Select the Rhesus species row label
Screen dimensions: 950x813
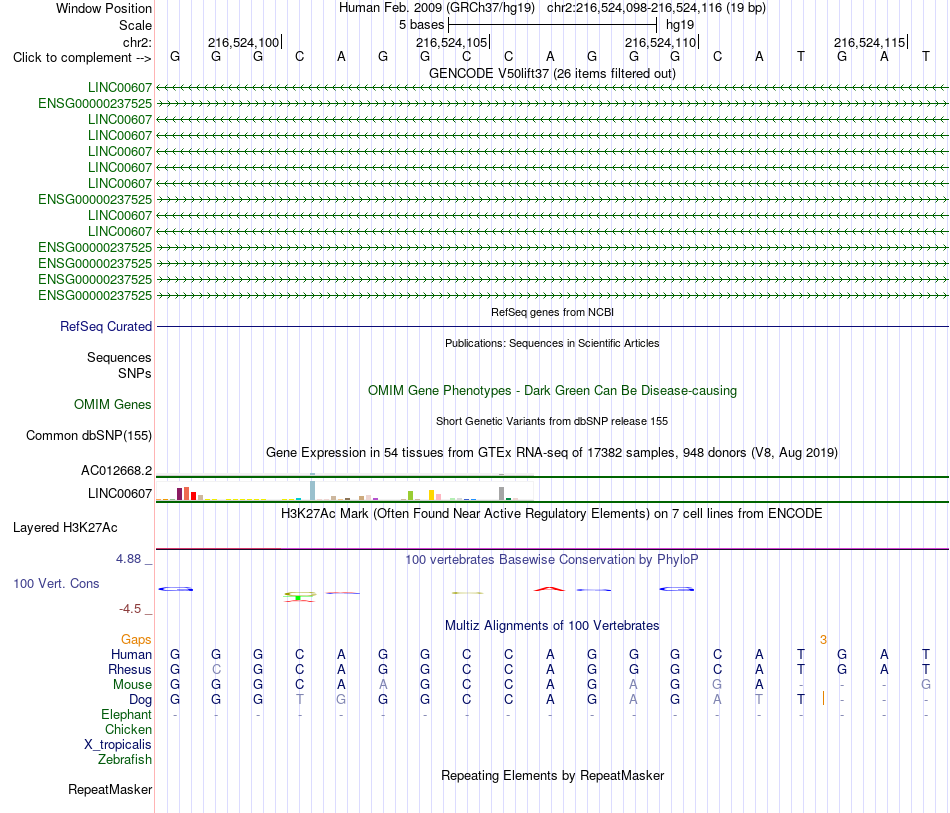130,669
